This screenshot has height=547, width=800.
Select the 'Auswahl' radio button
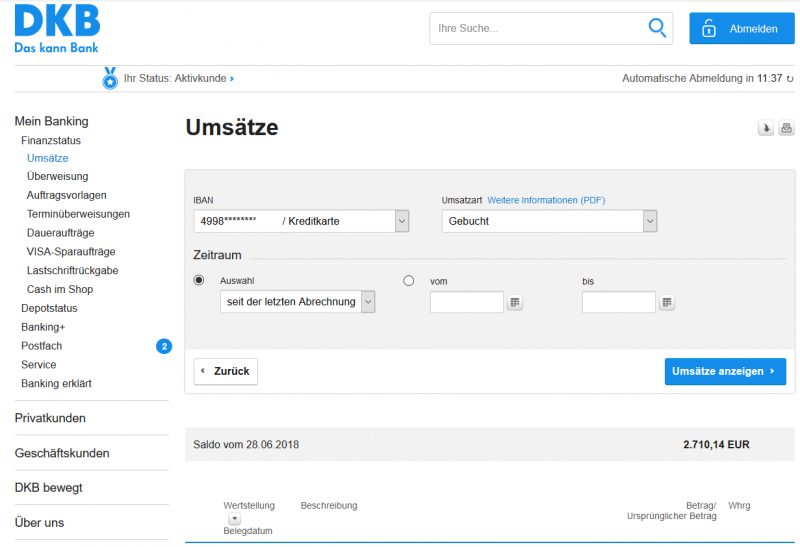pyautogui.click(x=199, y=281)
